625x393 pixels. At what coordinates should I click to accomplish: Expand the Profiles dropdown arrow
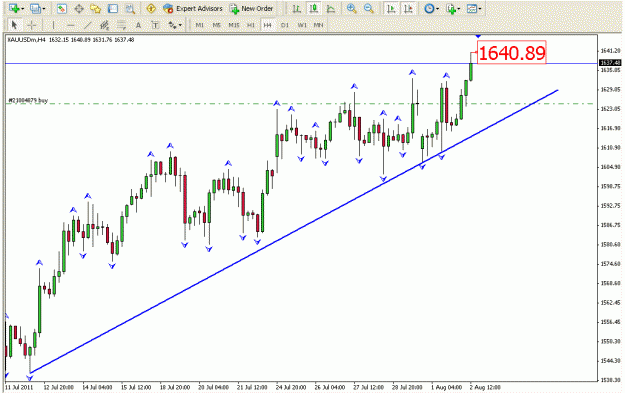[43, 9]
